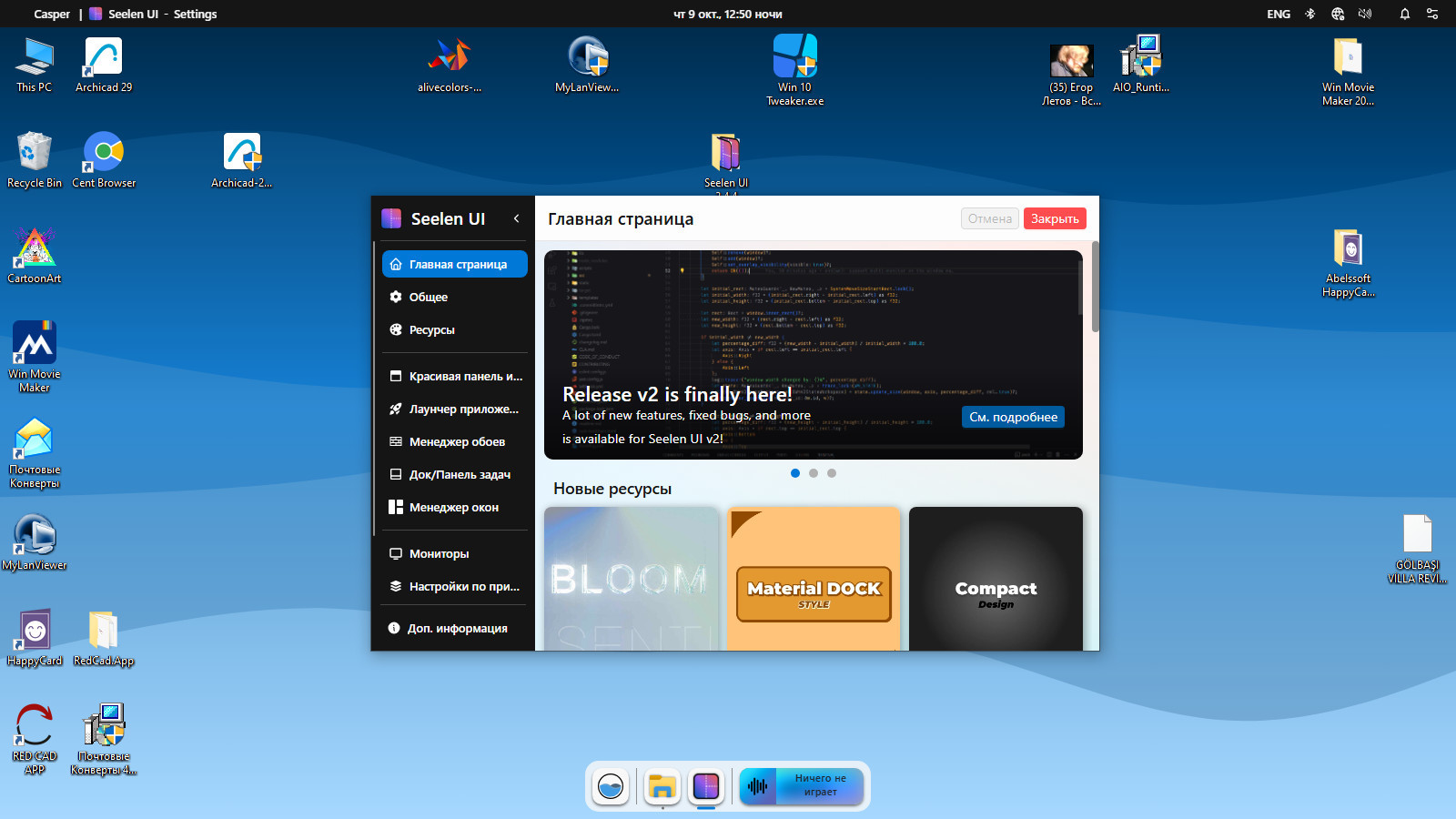Switch to the third carousel slide dot

[832, 473]
